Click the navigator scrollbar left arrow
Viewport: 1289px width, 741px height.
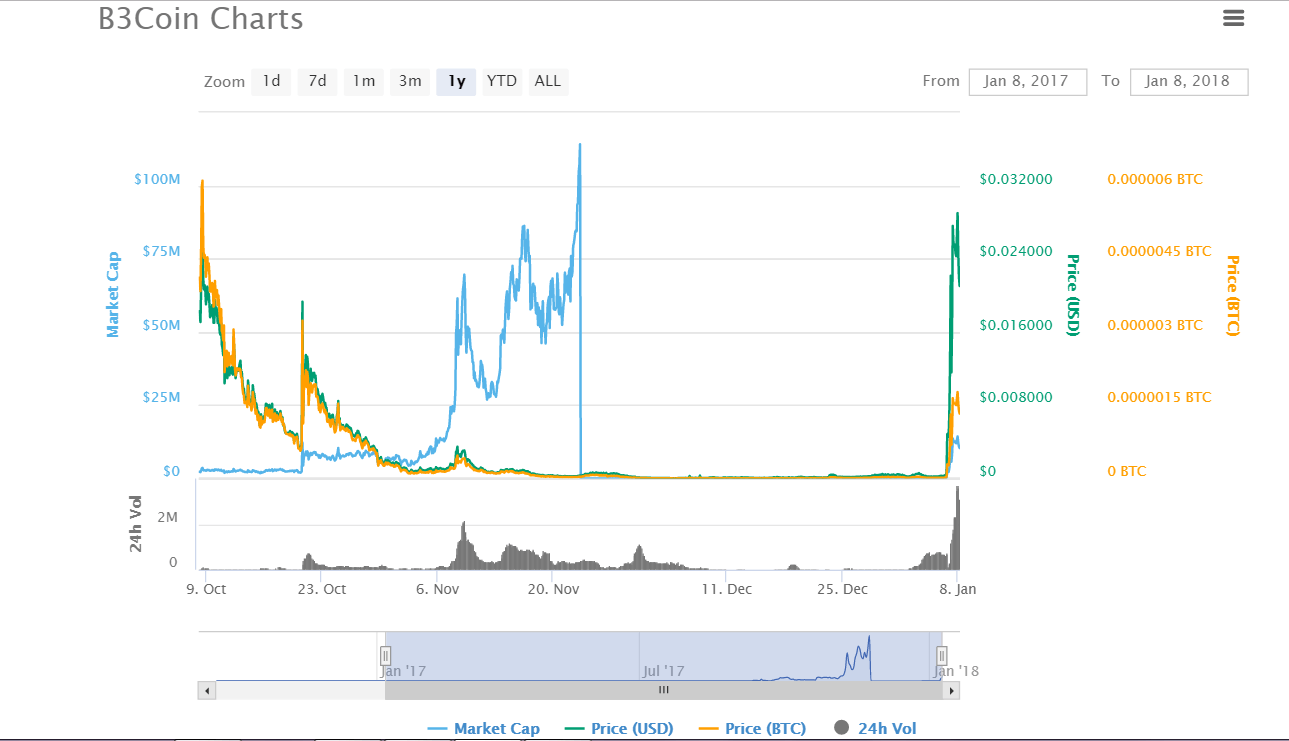pyautogui.click(x=207, y=690)
